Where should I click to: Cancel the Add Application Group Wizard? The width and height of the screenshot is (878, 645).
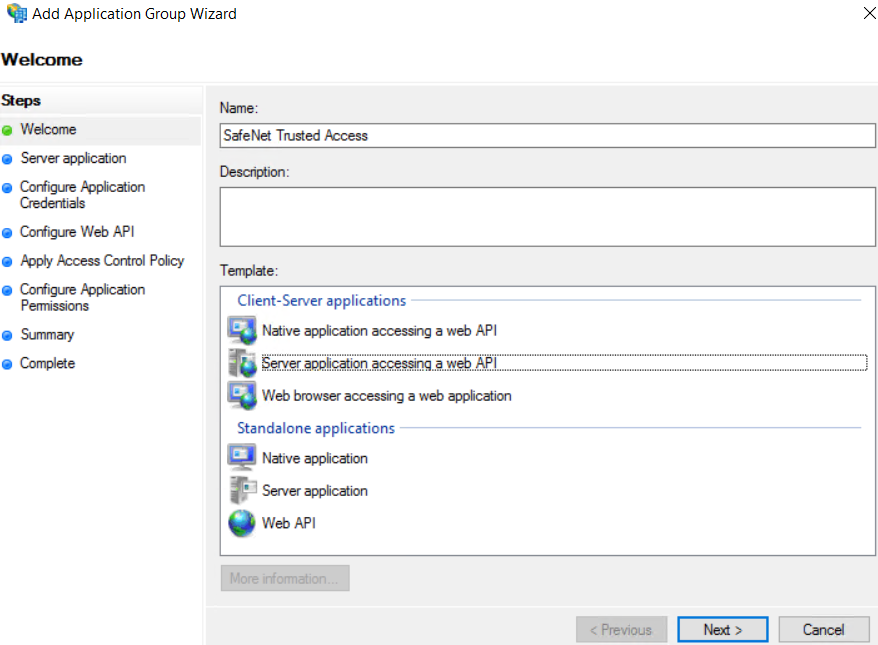click(824, 630)
